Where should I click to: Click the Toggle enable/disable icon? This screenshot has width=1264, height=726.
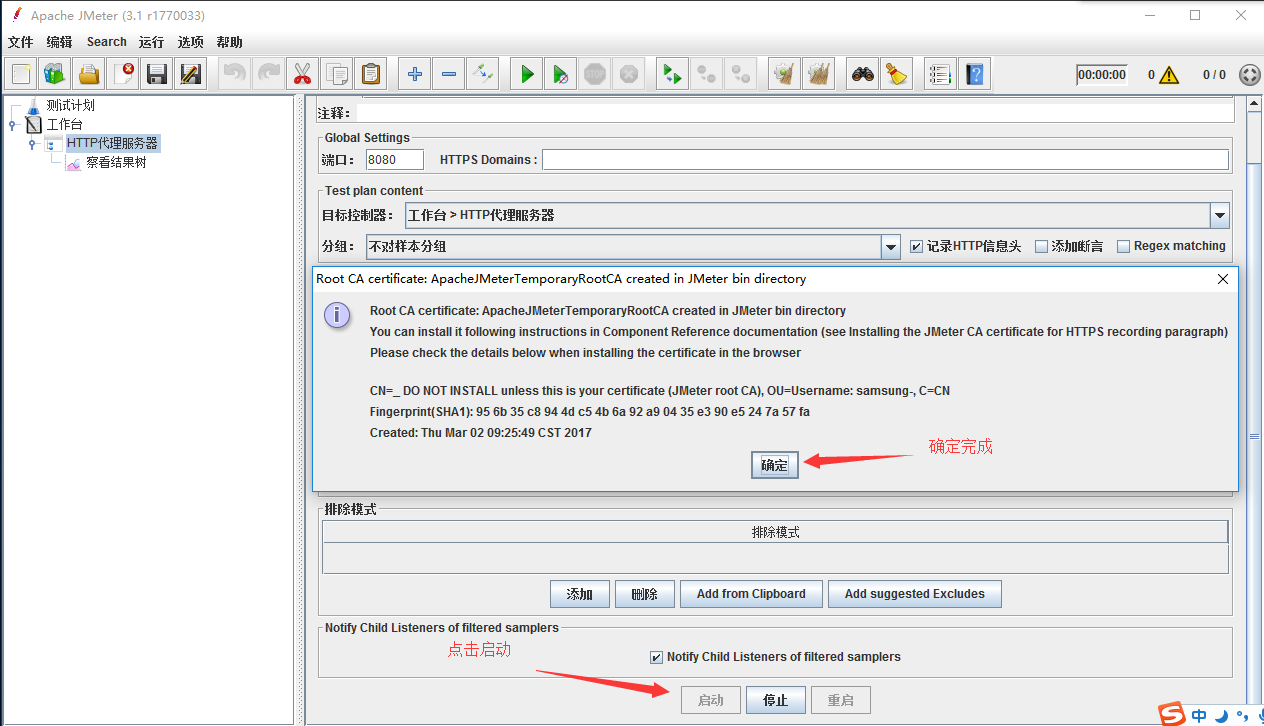pos(483,74)
